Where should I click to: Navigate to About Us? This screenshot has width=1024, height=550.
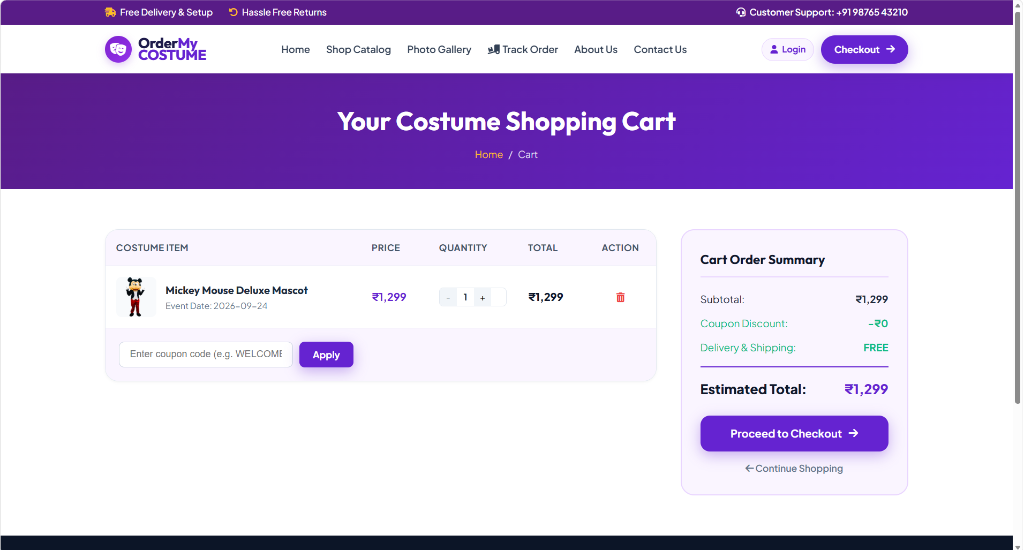click(x=596, y=50)
